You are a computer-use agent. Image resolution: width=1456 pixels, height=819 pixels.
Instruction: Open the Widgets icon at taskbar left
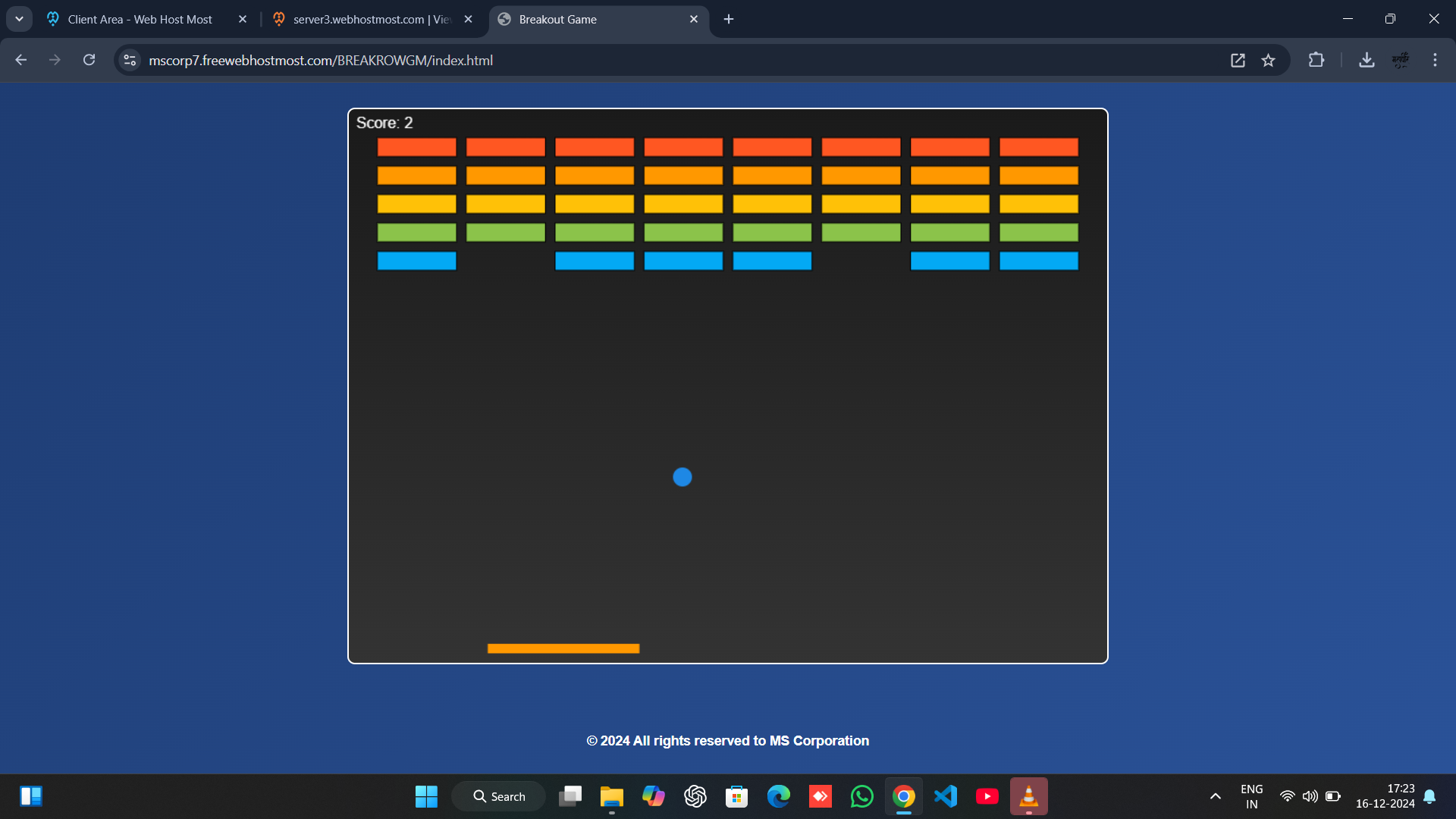[x=31, y=796]
